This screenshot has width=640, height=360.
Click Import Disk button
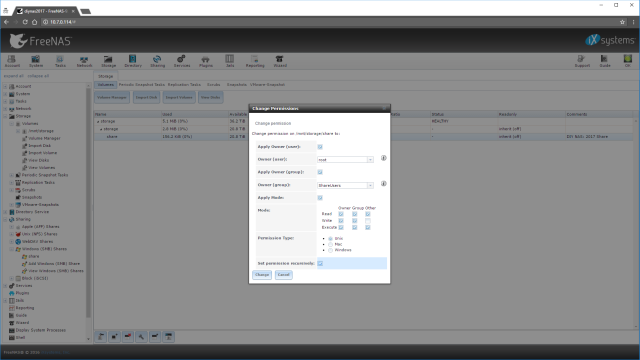[x=146, y=98]
